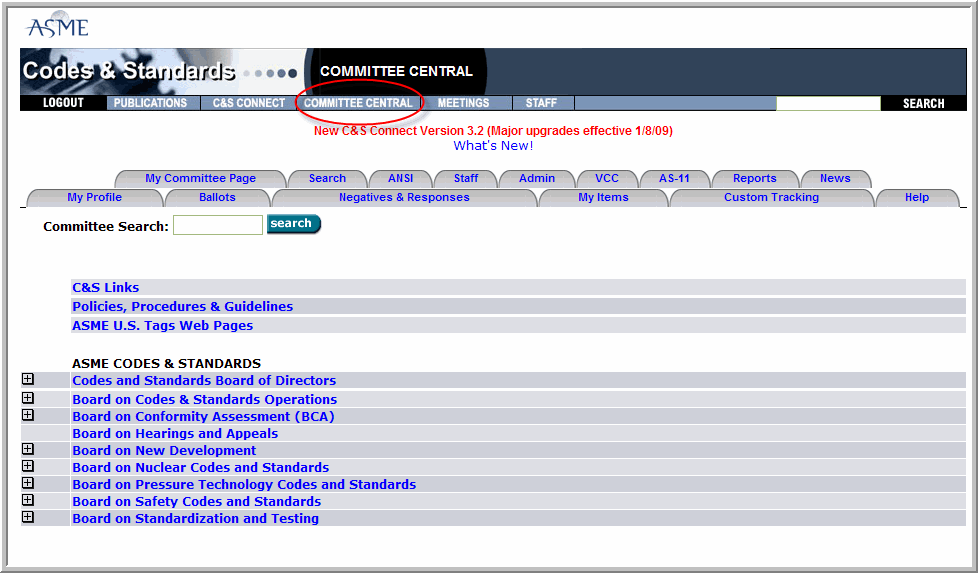Click the Committee Search input field
This screenshot has width=978, height=573.
(218, 225)
